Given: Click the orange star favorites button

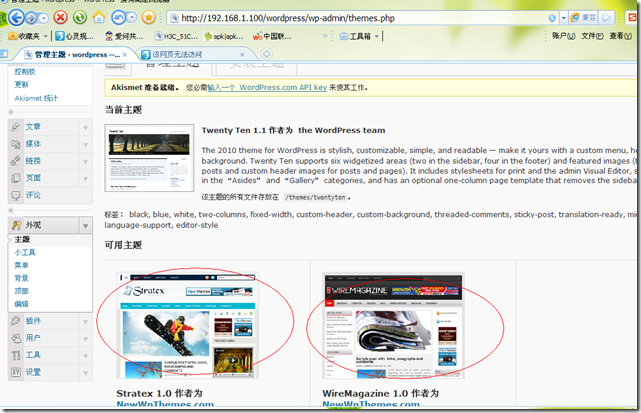Looking at the screenshot, I should 149,17.
